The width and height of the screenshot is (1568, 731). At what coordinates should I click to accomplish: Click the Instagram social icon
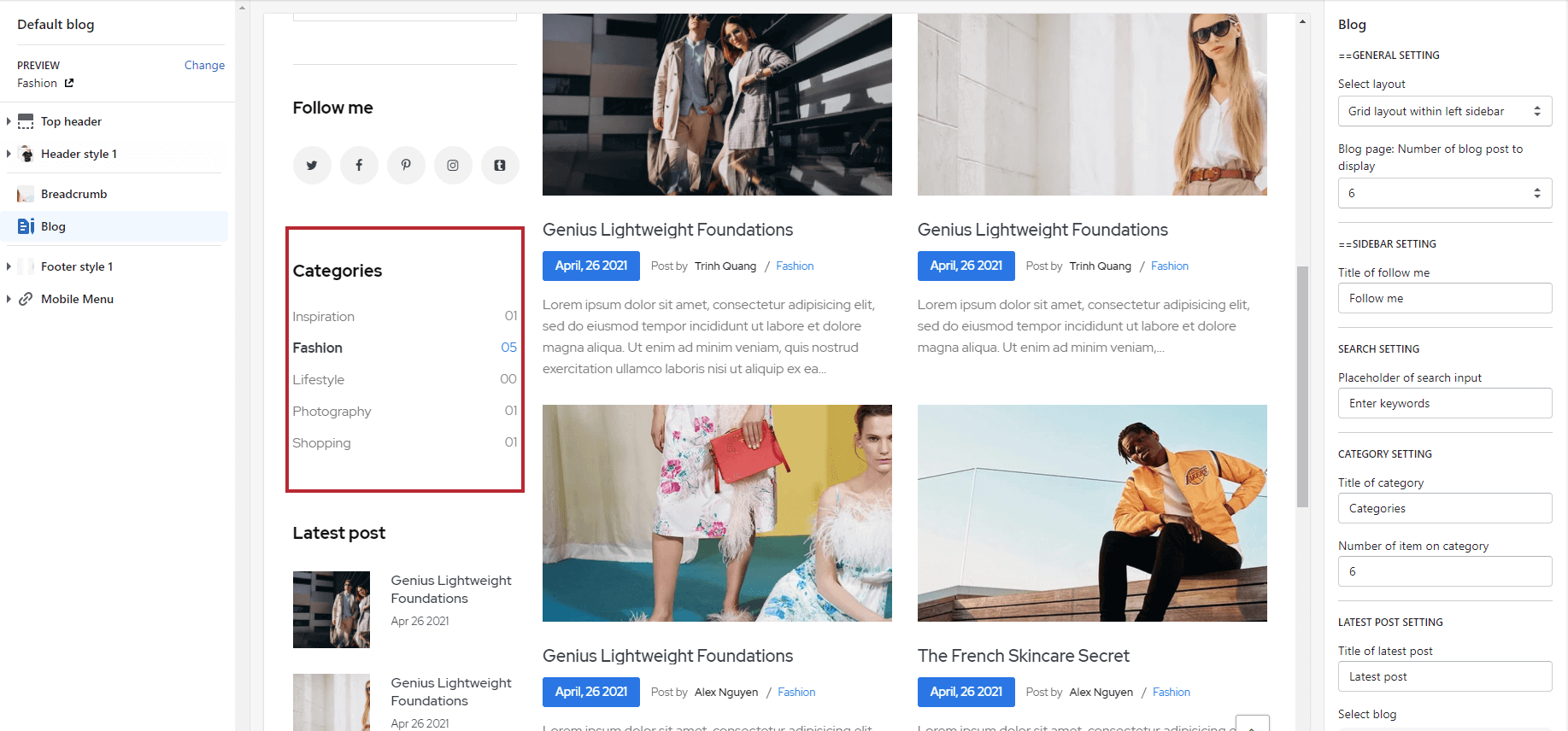point(453,166)
